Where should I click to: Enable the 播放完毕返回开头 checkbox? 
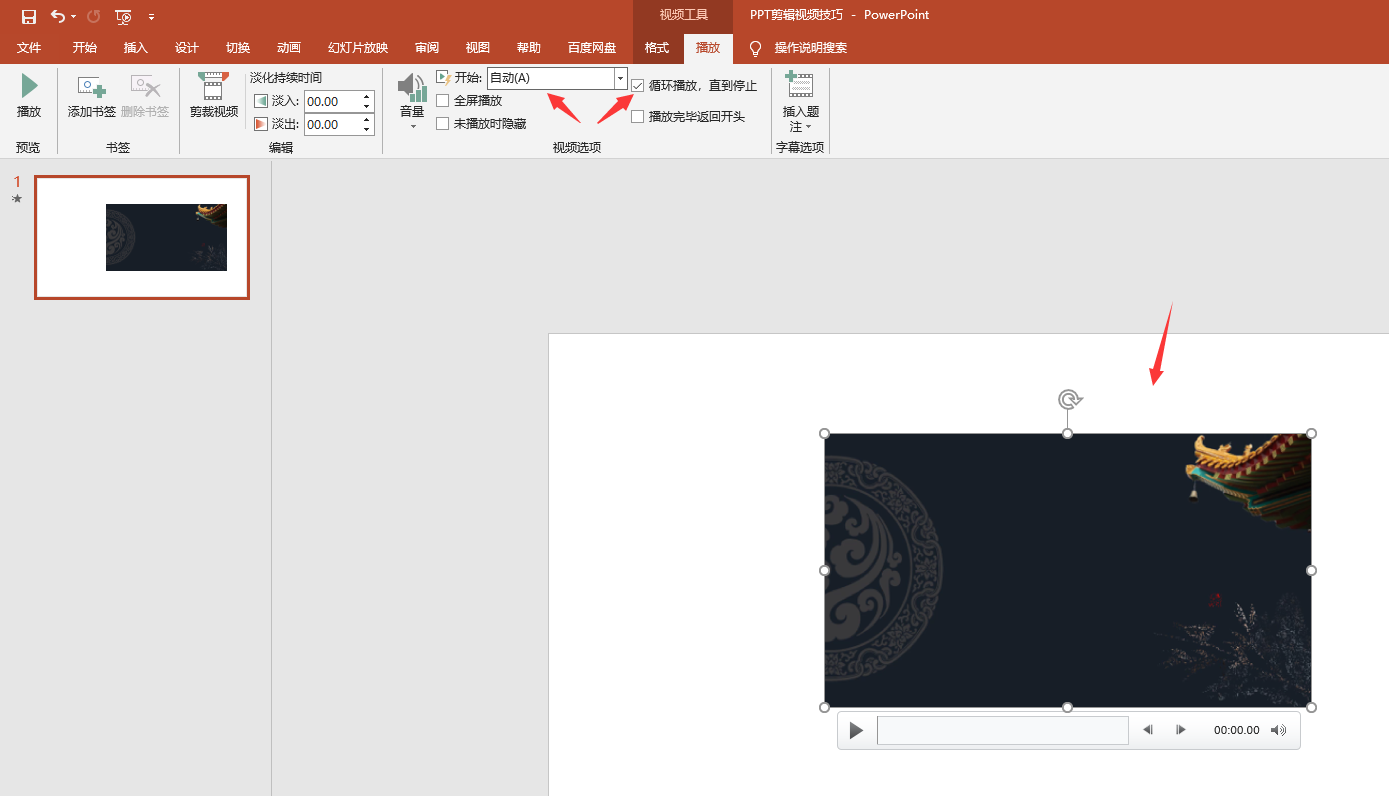click(638, 117)
